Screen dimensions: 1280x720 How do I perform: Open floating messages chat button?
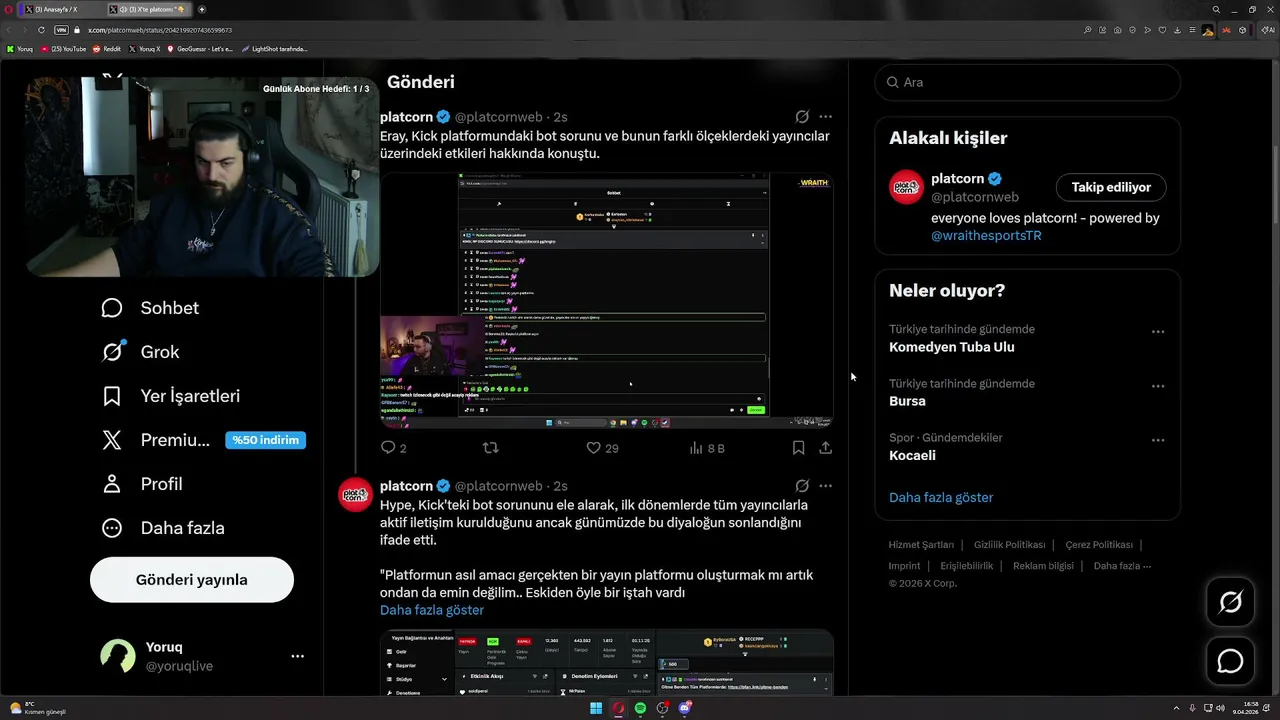point(1230,661)
